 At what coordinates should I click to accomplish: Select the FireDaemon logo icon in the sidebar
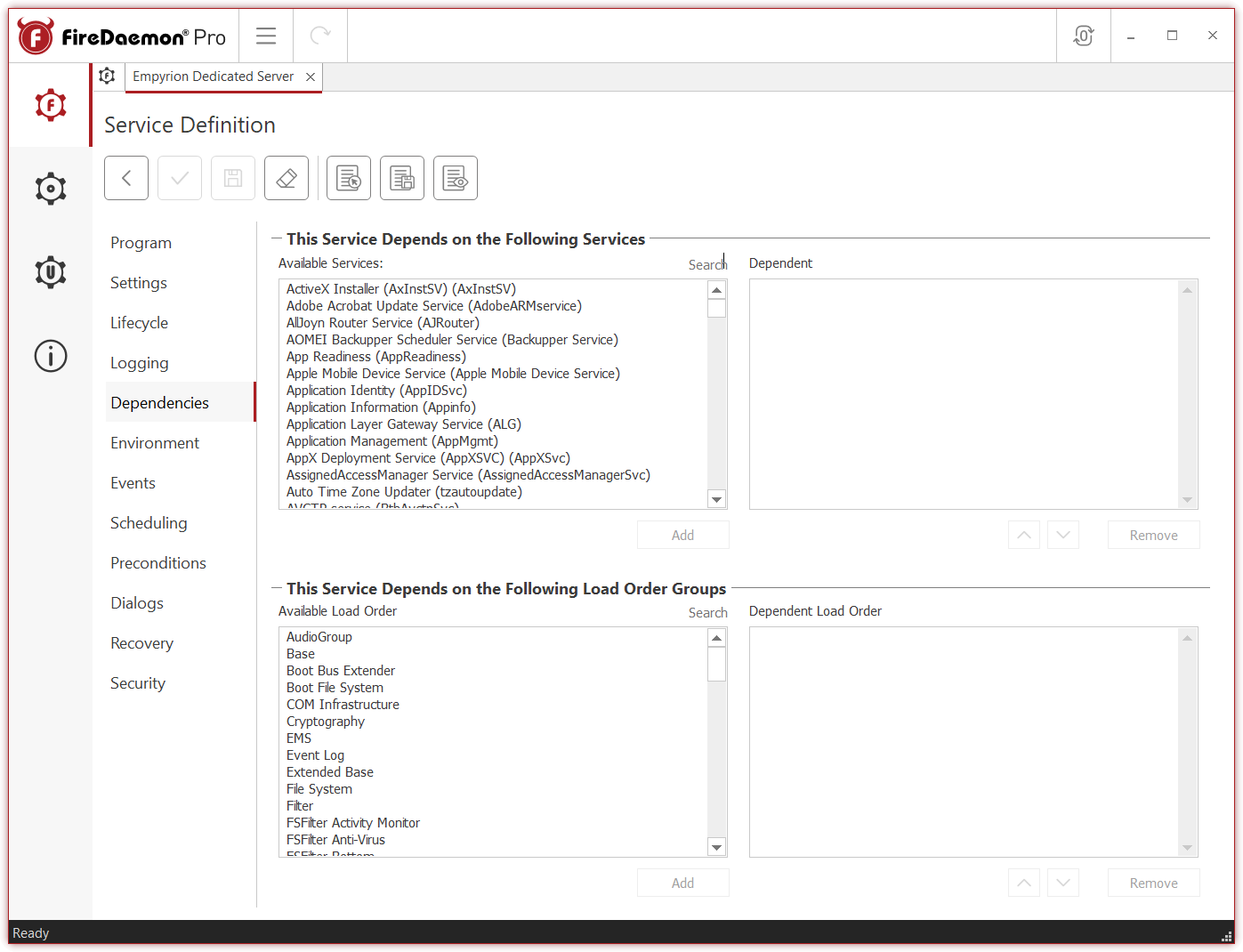(50, 104)
